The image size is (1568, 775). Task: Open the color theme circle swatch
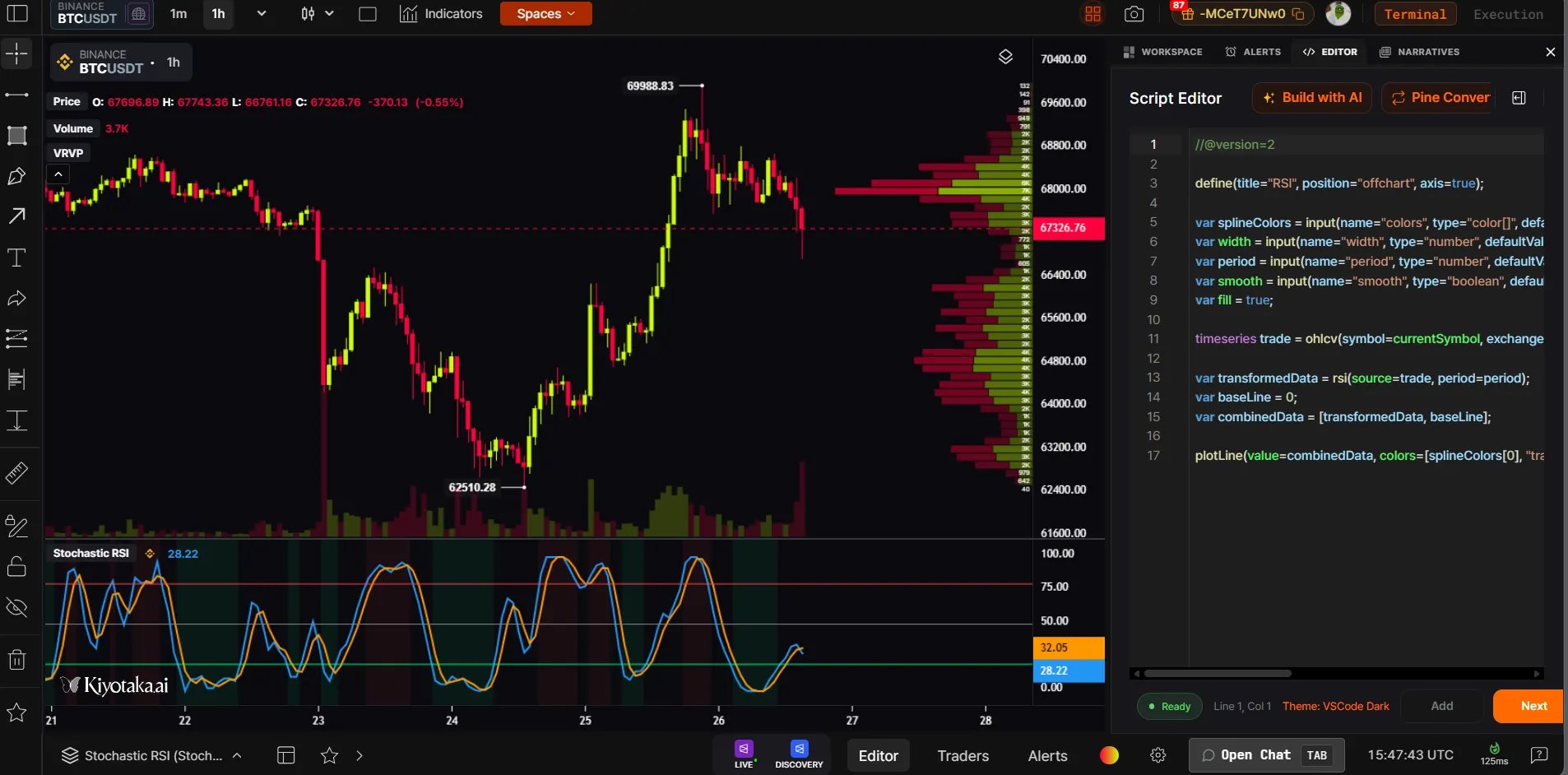(x=1109, y=755)
